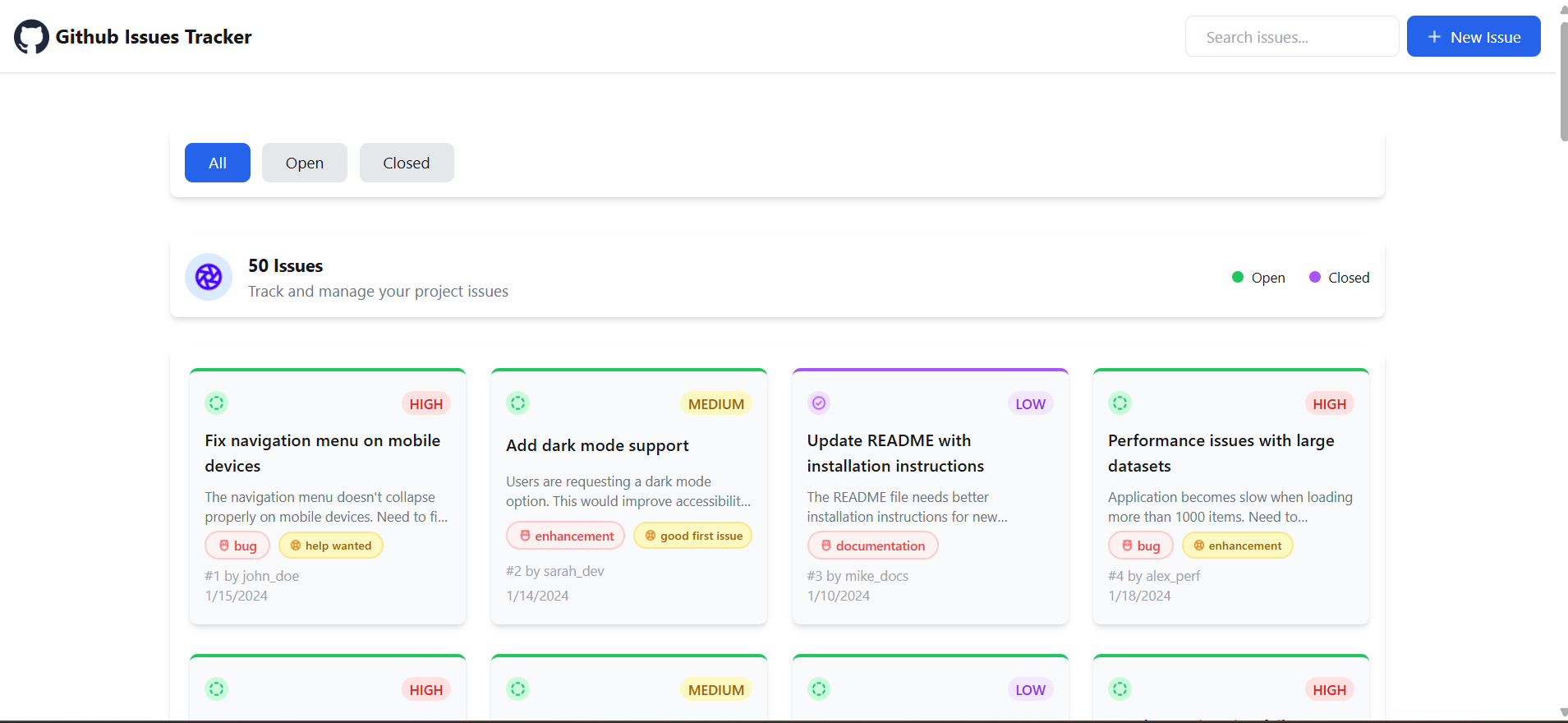Viewport: 1568px width, 723px height.
Task: Click the help wanted tag icon
Action: [x=296, y=546]
